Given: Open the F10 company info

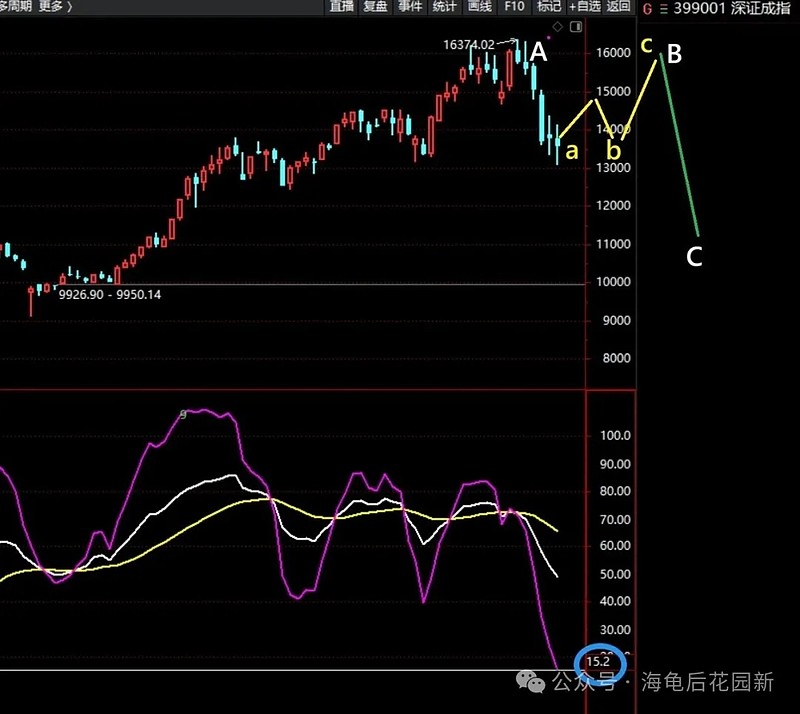Looking at the screenshot, I should click(514, 7).
